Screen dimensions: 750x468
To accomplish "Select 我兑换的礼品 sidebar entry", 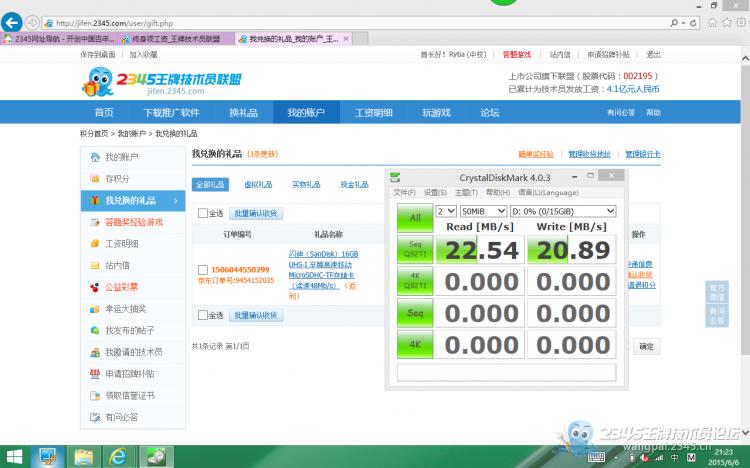I will coord(133,201).
